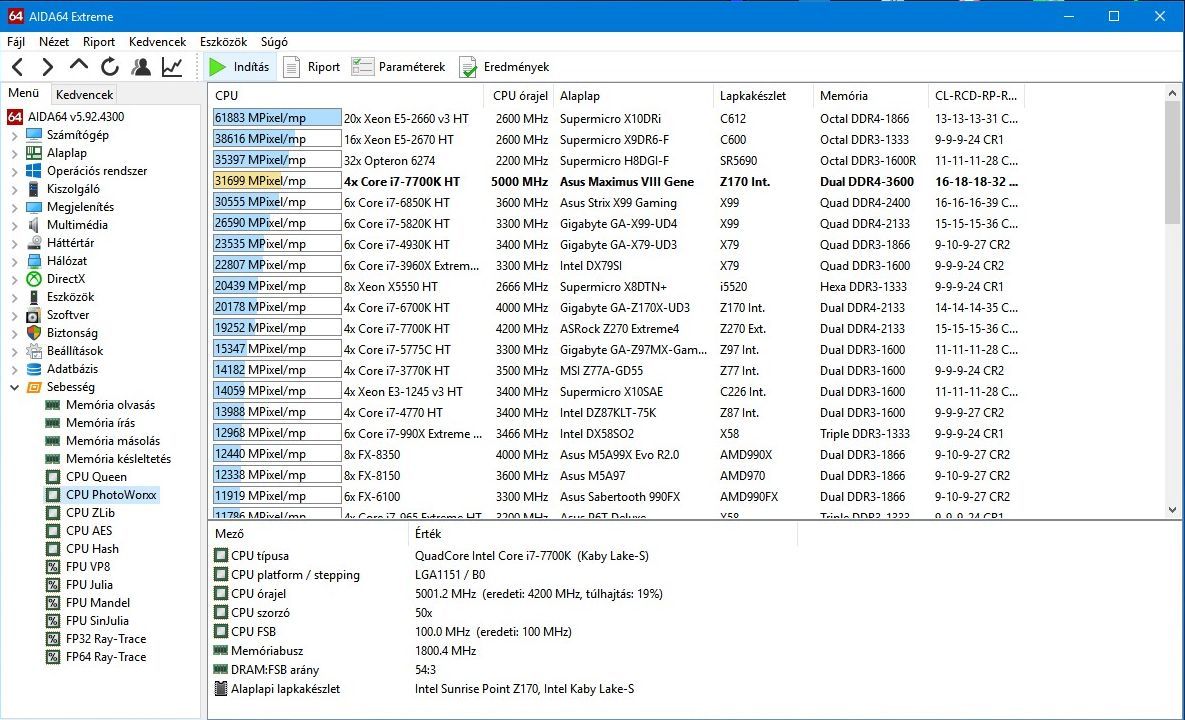Select the 61883 MPixel/mp result bar
Viewport: 1185px width, 720px height.
277,119
